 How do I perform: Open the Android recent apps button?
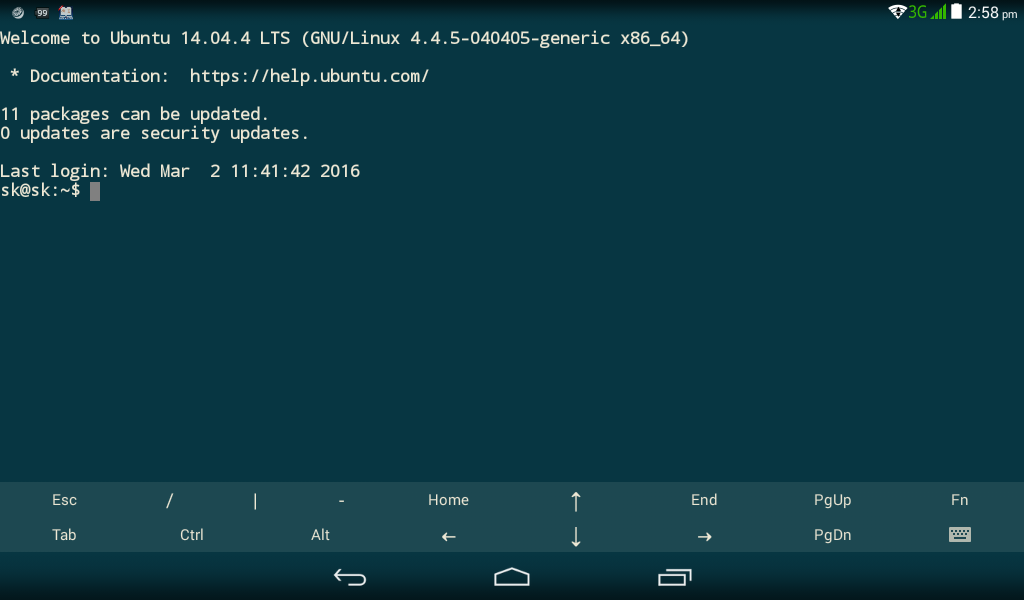675,577
